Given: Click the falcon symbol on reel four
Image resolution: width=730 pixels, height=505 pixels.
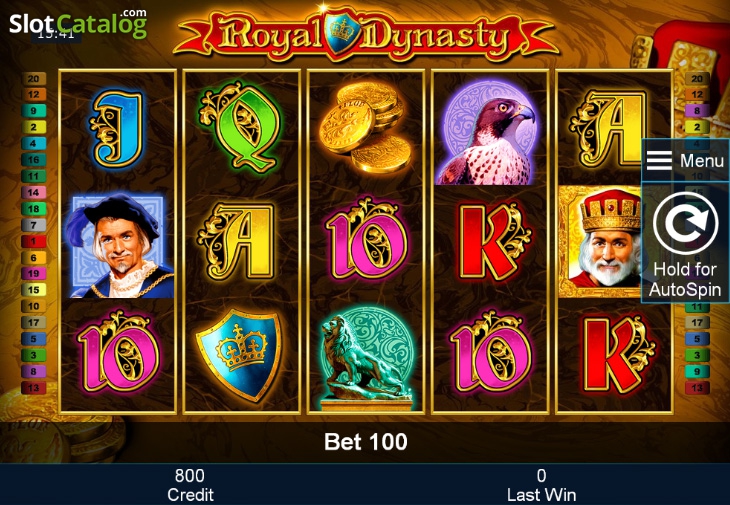Looking at the screenshot, I should click(x=489, y=132).
